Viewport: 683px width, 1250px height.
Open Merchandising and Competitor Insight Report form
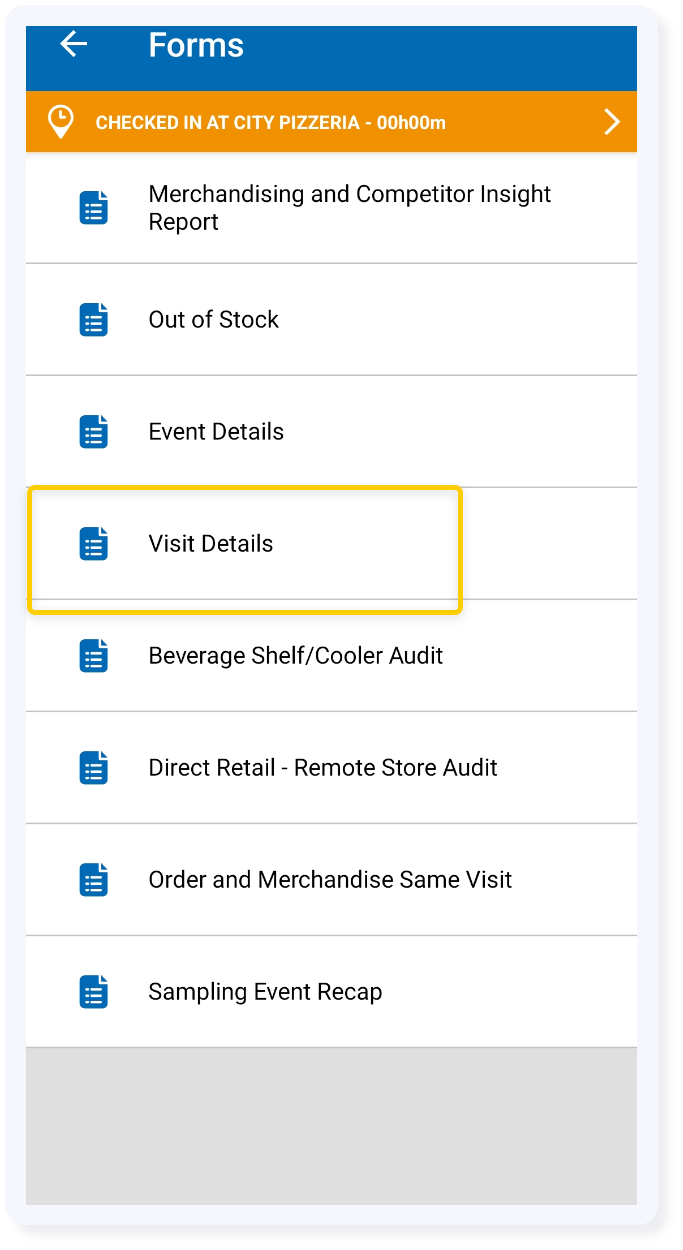[x=331, y=208]
